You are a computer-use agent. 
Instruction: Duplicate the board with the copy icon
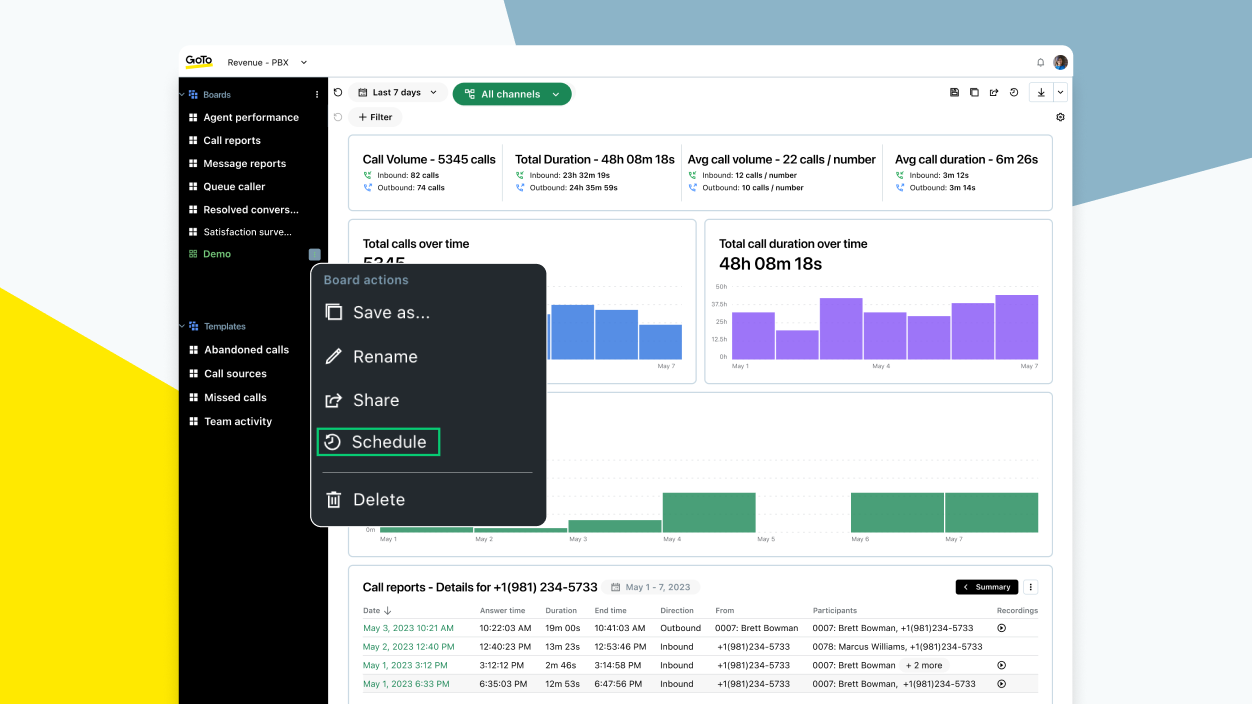974,92
